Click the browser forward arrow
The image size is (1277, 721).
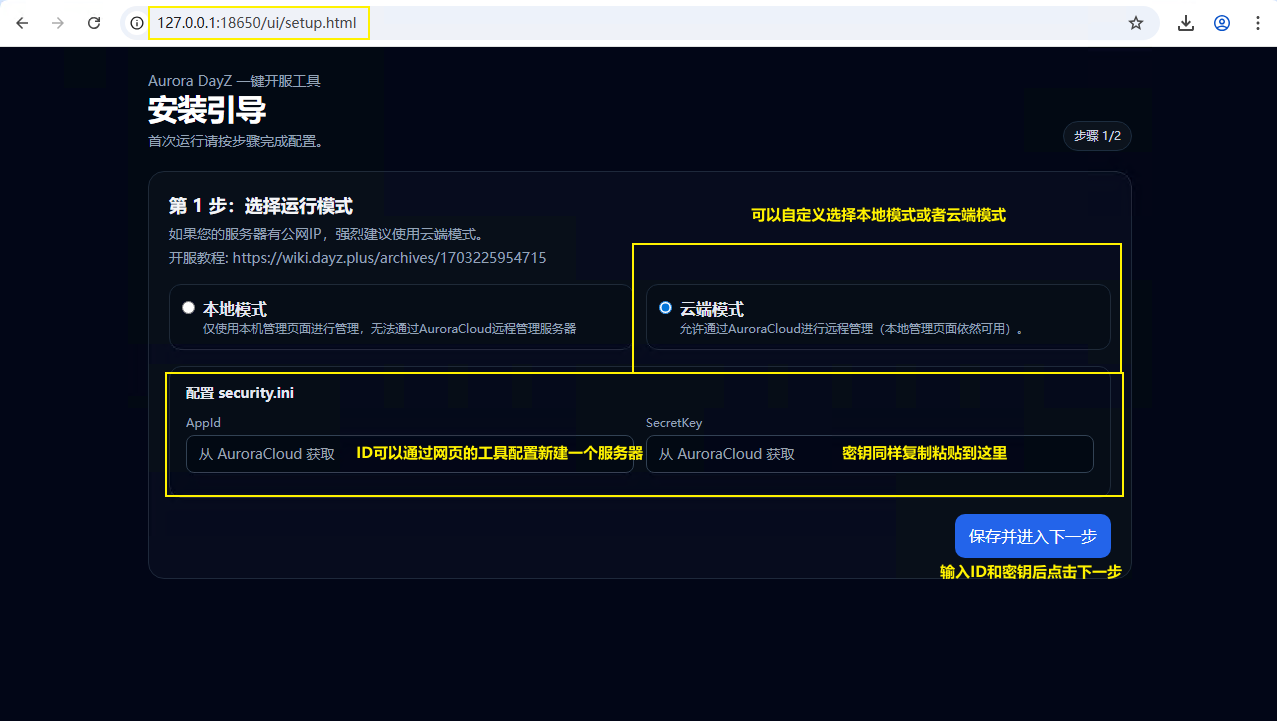point(58,23)
